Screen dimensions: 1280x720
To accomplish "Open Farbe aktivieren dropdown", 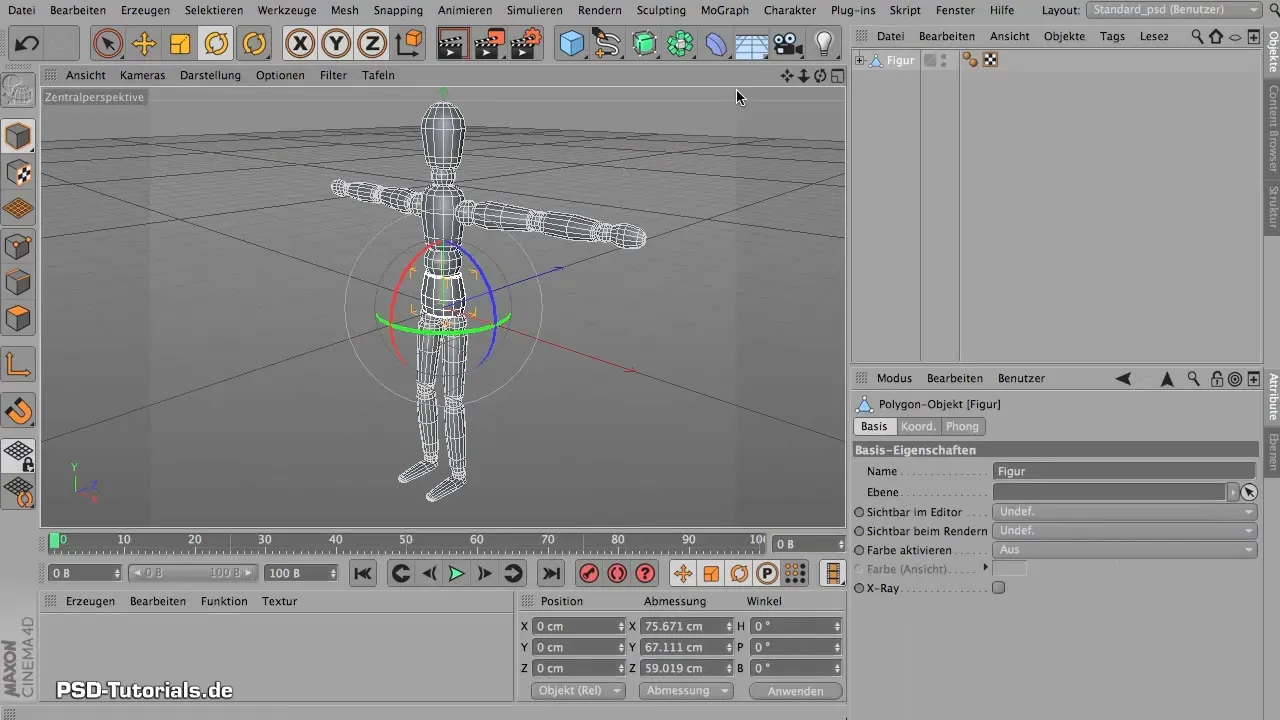I will pyautogui.click(x=1125, y=550).
